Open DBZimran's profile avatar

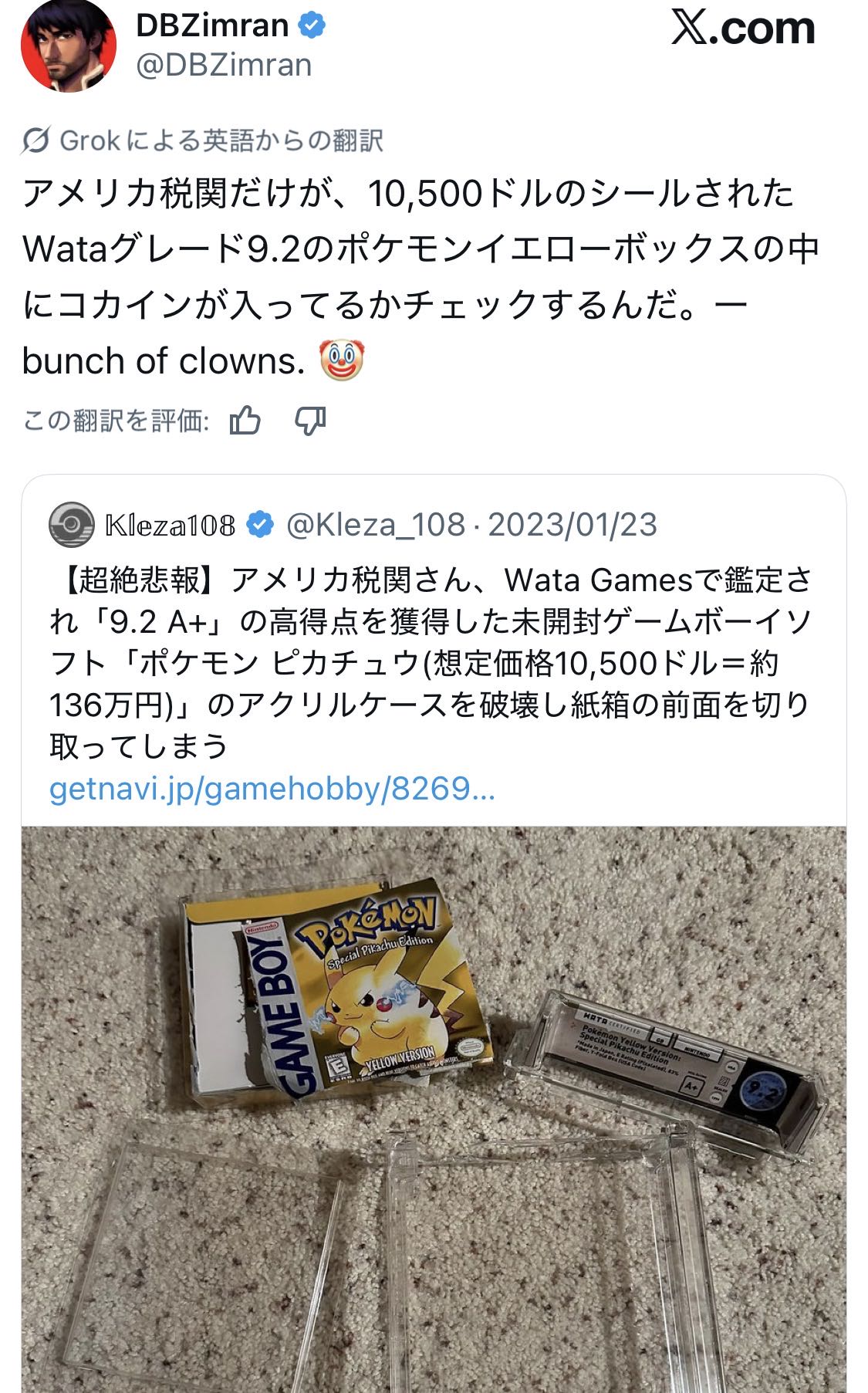pos(68,44)
